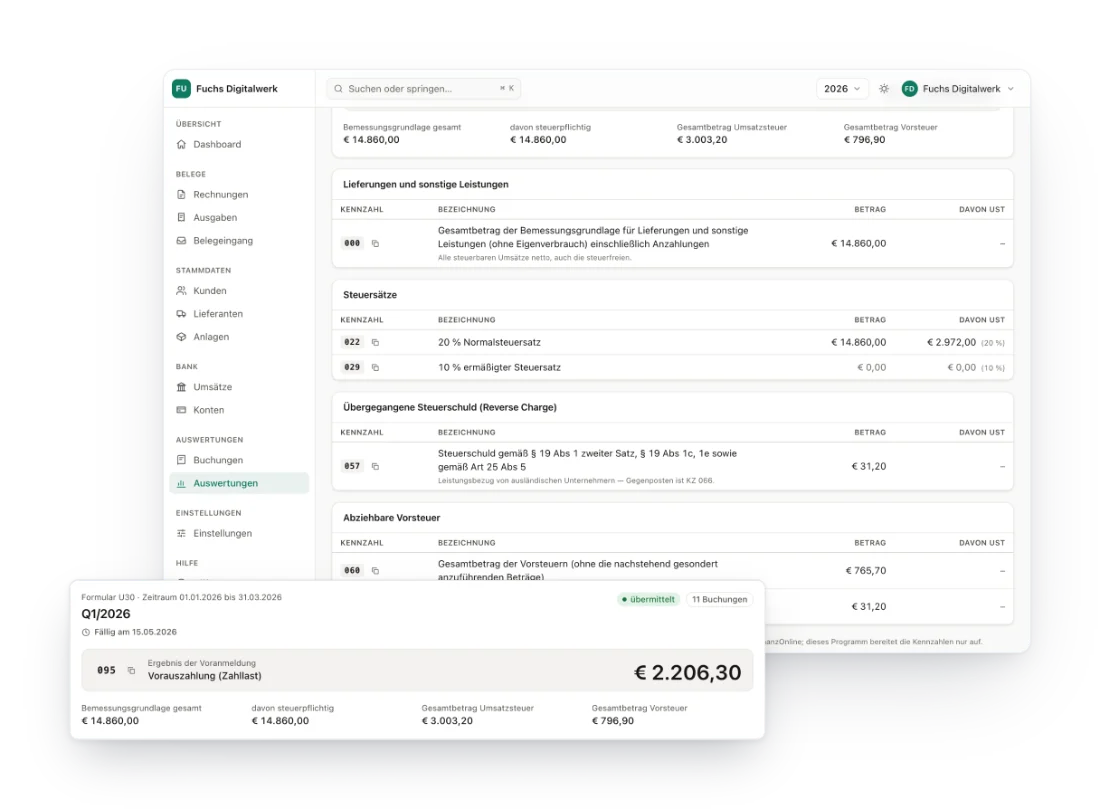This screenshot has height=809, width=1100.
Task: Click the '€ 765,70' amount for Kennzahl 060
Action: click(x=866, y=570)
